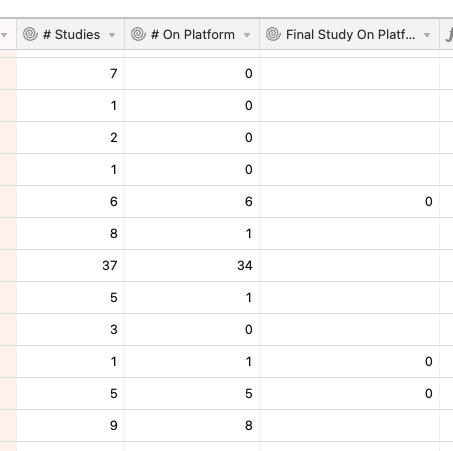453x451 pixels.
Task: Click the # On Platform cell with value 8
Action: [x=192, y=426]
